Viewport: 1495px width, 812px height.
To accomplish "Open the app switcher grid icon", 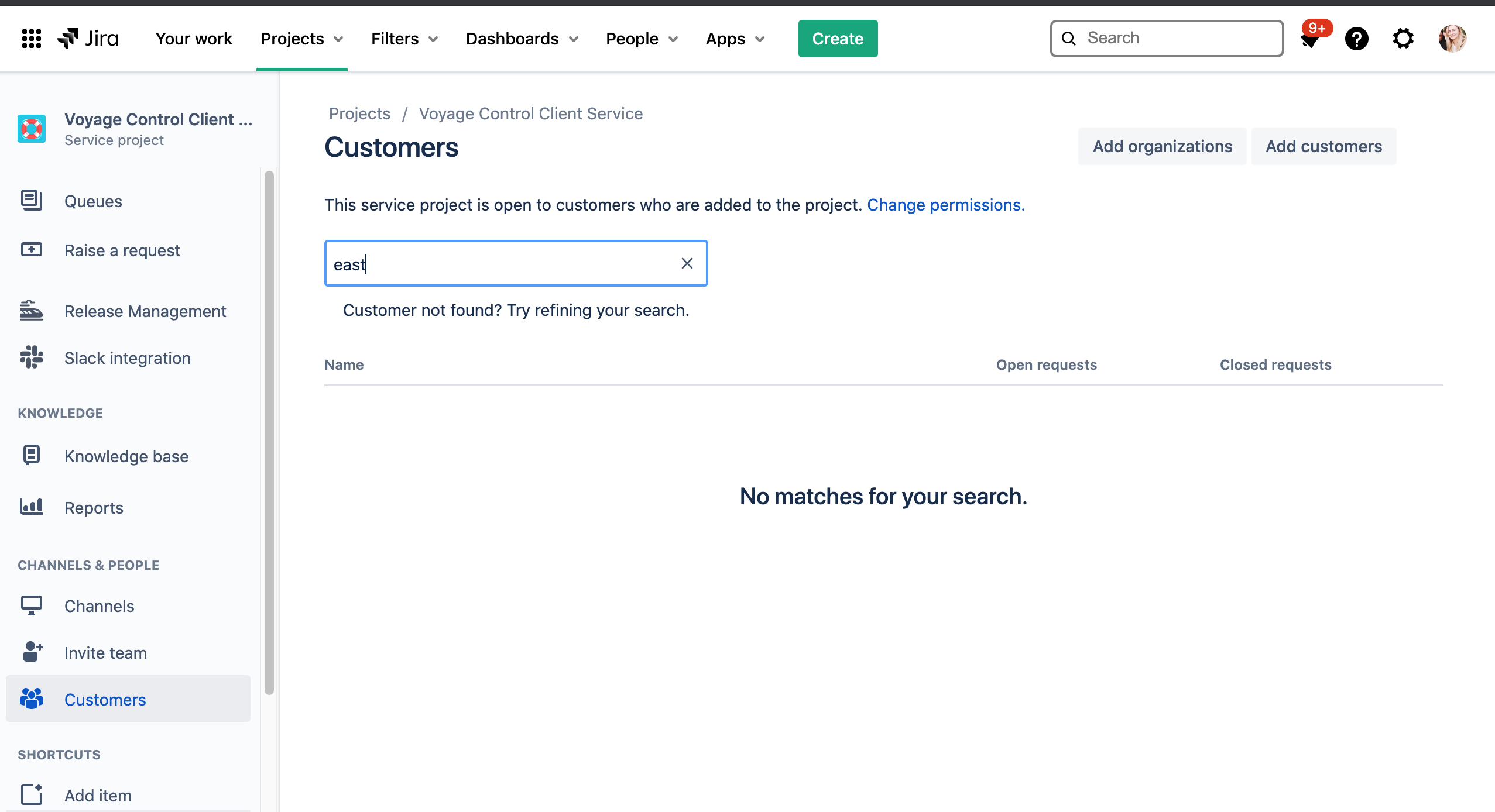I will [x=31, y=39].
